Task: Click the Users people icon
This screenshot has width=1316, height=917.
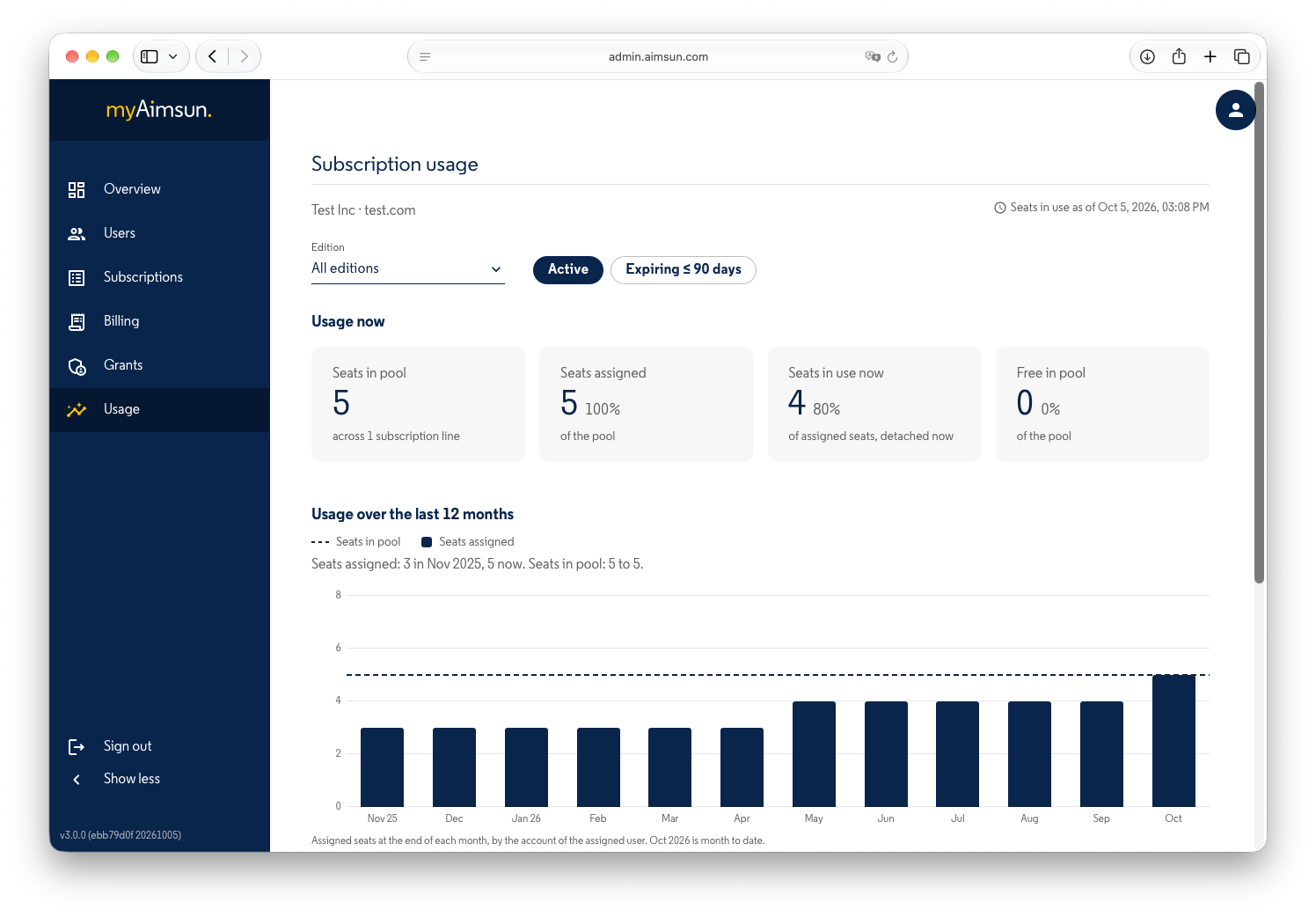Action: click(77, 233)
